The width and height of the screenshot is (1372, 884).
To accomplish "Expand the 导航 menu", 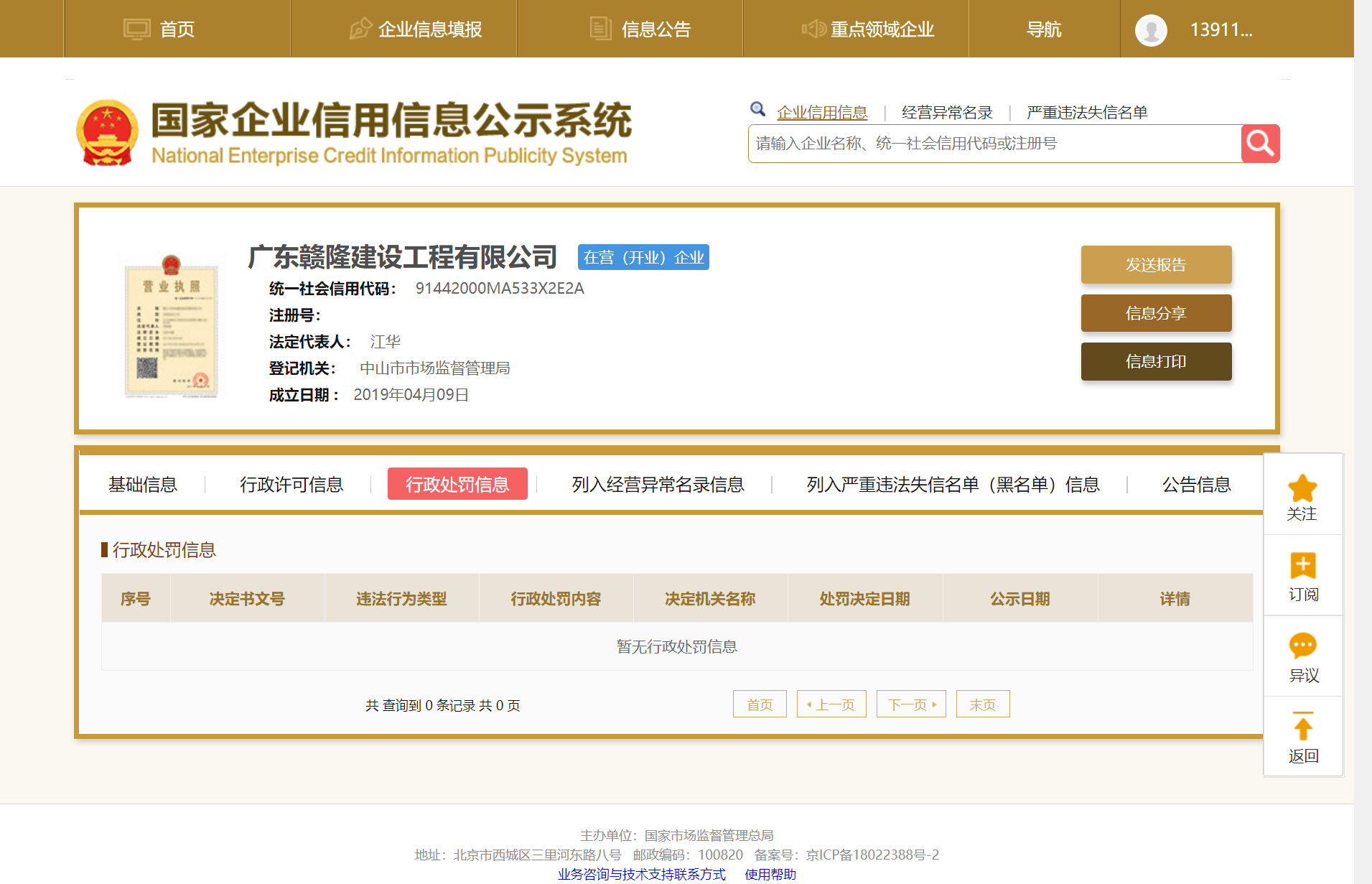I will coord(1043,29).
